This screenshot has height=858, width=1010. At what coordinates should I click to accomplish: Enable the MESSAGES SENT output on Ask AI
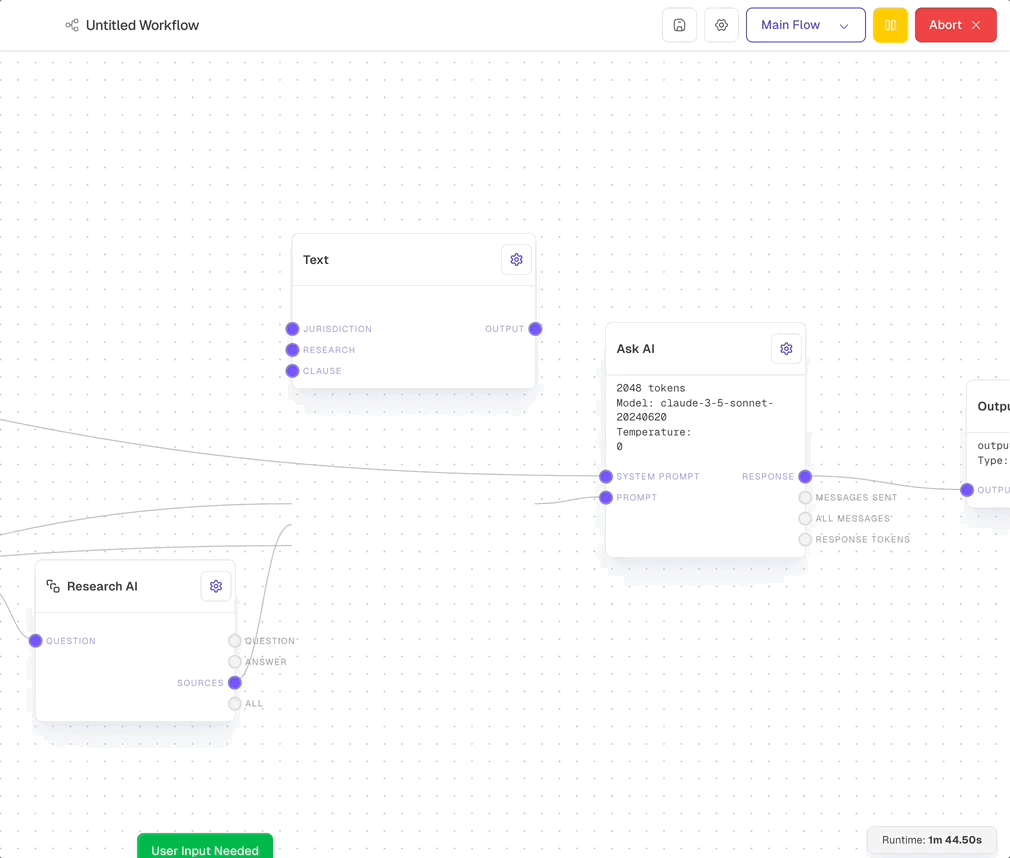click(x=805, y=497)
